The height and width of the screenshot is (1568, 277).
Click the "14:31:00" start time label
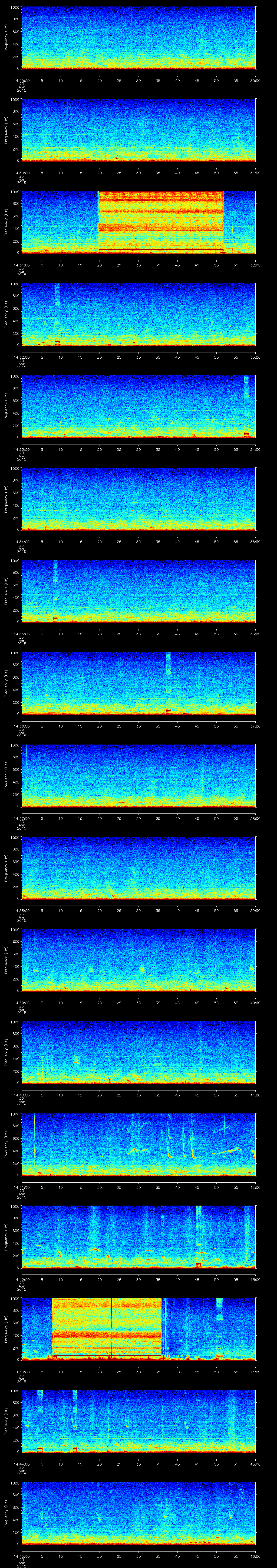[21, 265]
